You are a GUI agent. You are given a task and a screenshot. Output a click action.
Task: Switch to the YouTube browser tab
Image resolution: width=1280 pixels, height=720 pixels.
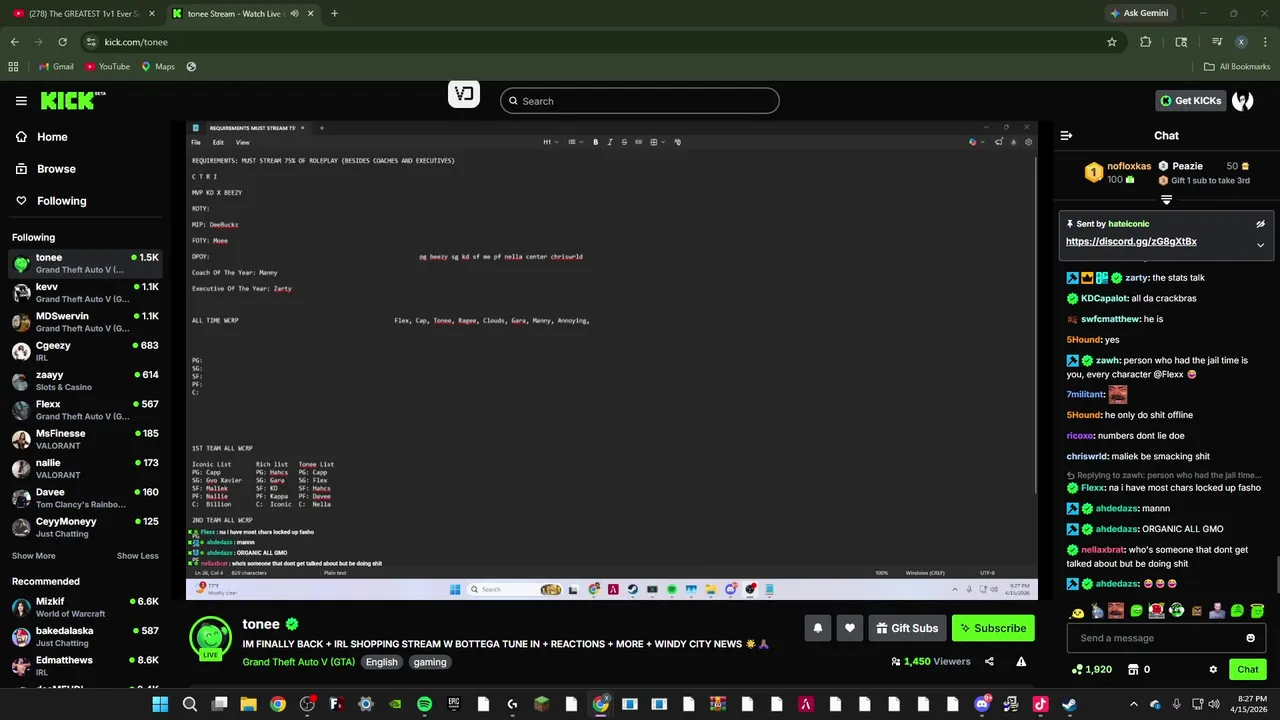coord(82,14)
